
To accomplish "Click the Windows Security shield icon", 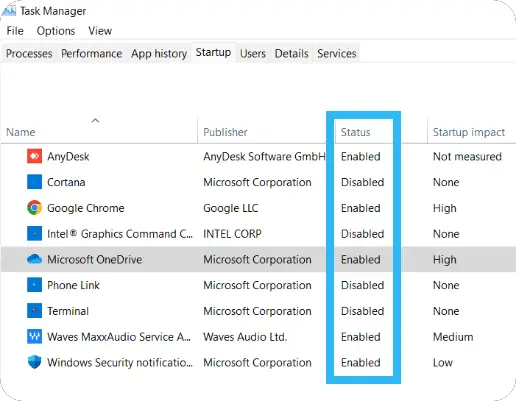I will [x=34, y=362].
